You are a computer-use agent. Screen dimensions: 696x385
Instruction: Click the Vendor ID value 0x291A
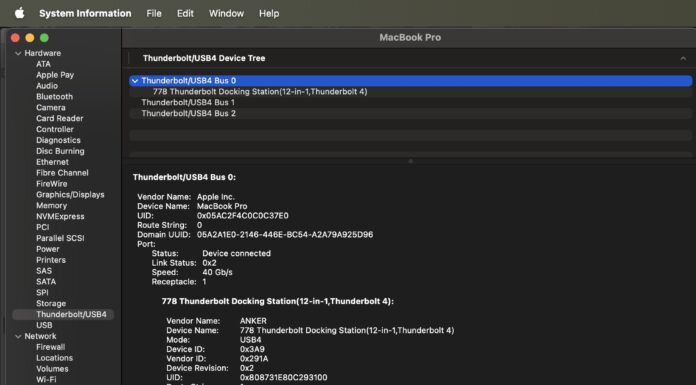point(253,359)
